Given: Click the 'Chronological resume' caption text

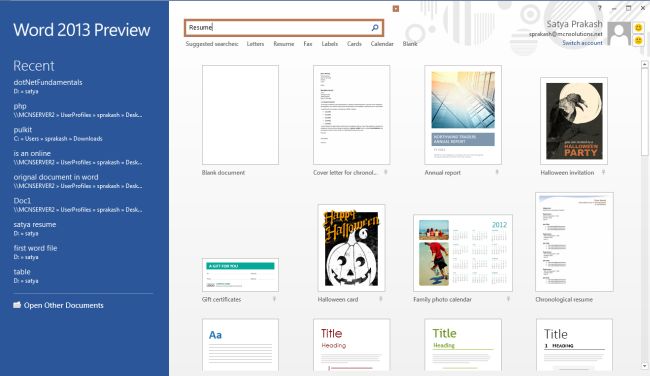Looking at the screenshot, I should 564,299.
